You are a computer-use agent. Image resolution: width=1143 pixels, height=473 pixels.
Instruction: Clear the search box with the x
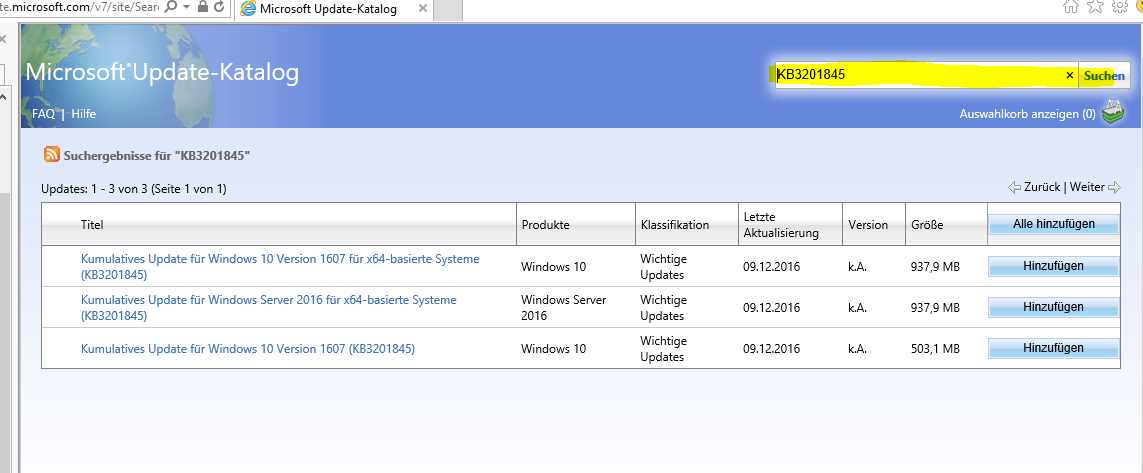(x=1069, y=75)
